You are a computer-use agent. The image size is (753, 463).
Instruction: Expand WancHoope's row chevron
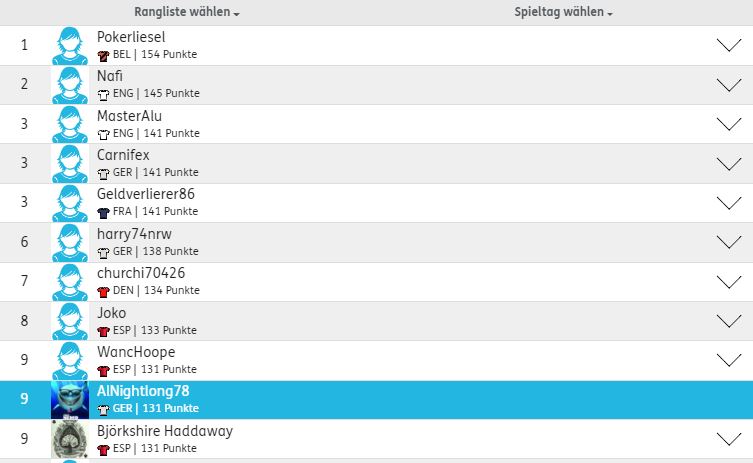point(729,360)
